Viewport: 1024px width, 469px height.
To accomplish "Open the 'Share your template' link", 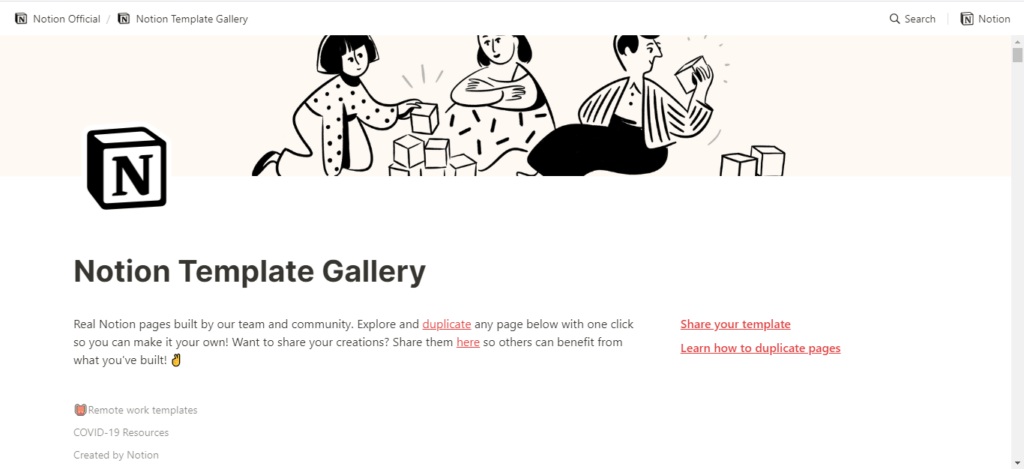I will (x=735, y=324).
